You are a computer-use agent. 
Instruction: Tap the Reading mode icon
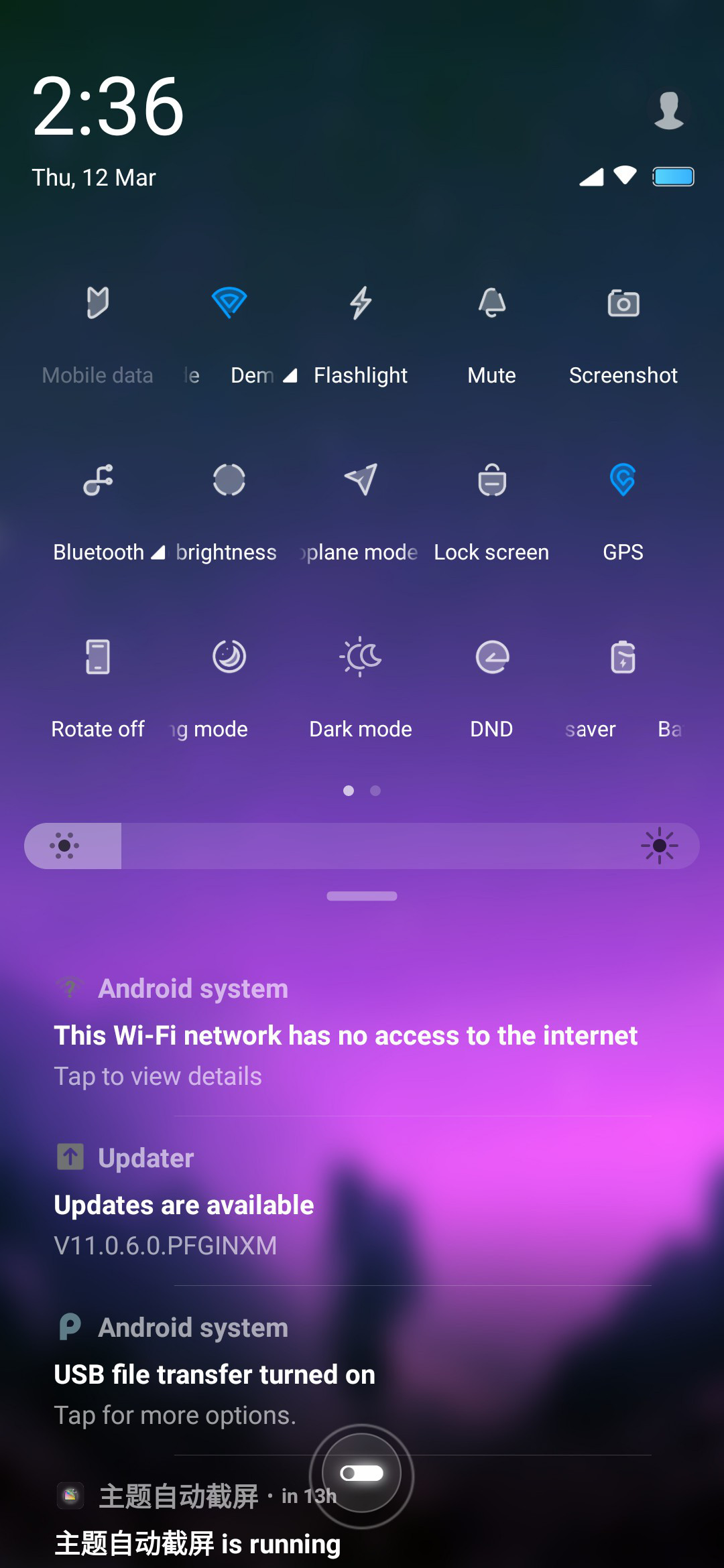(229, 657)
